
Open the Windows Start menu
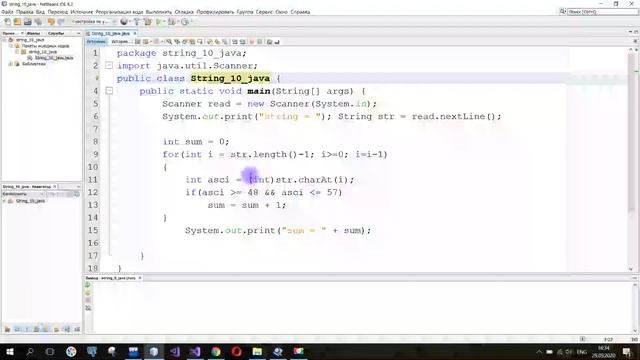(10, 351)
